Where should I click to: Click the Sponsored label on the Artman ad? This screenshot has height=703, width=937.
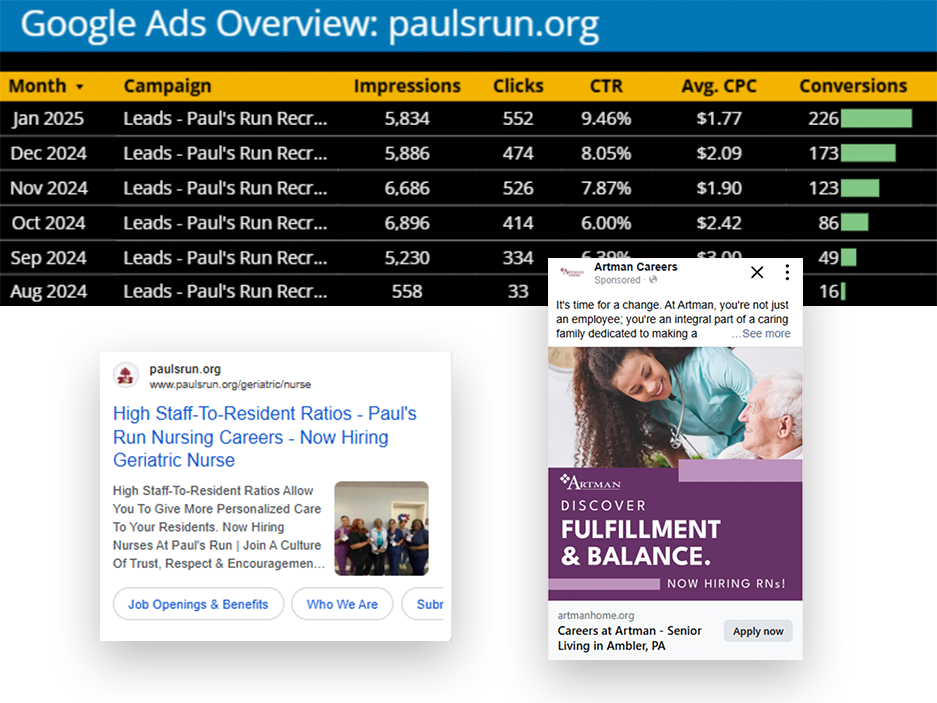[x=617, y=280]
